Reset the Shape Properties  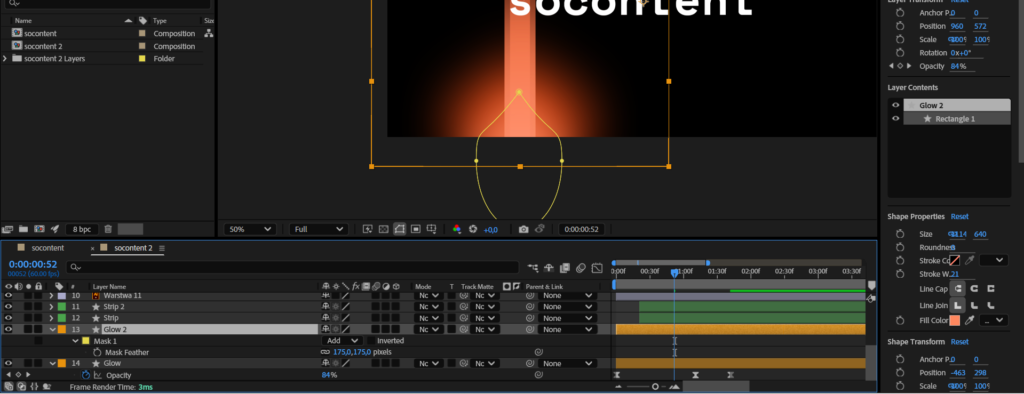tap(959, 216)
